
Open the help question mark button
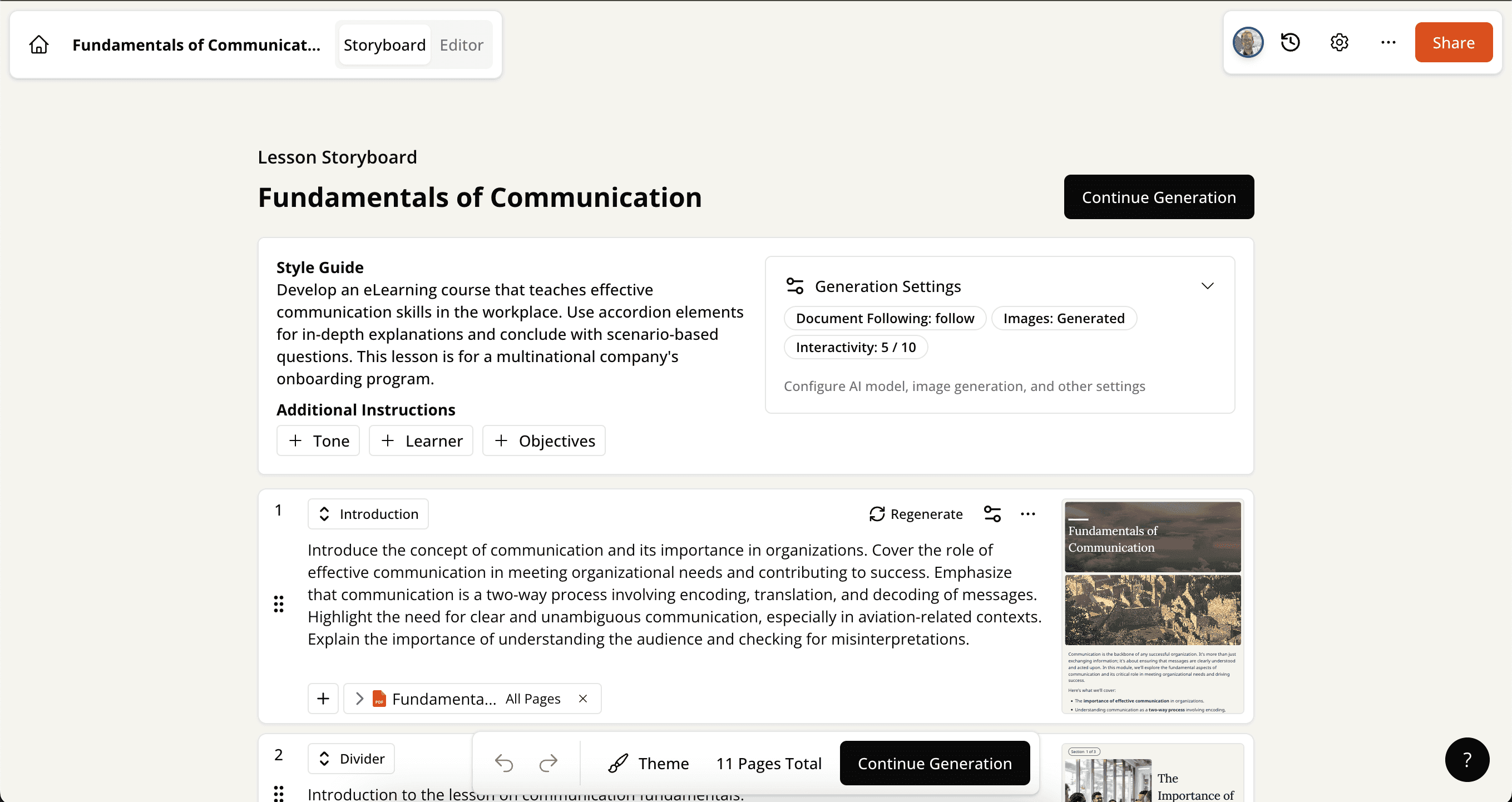coord(1466,759)
